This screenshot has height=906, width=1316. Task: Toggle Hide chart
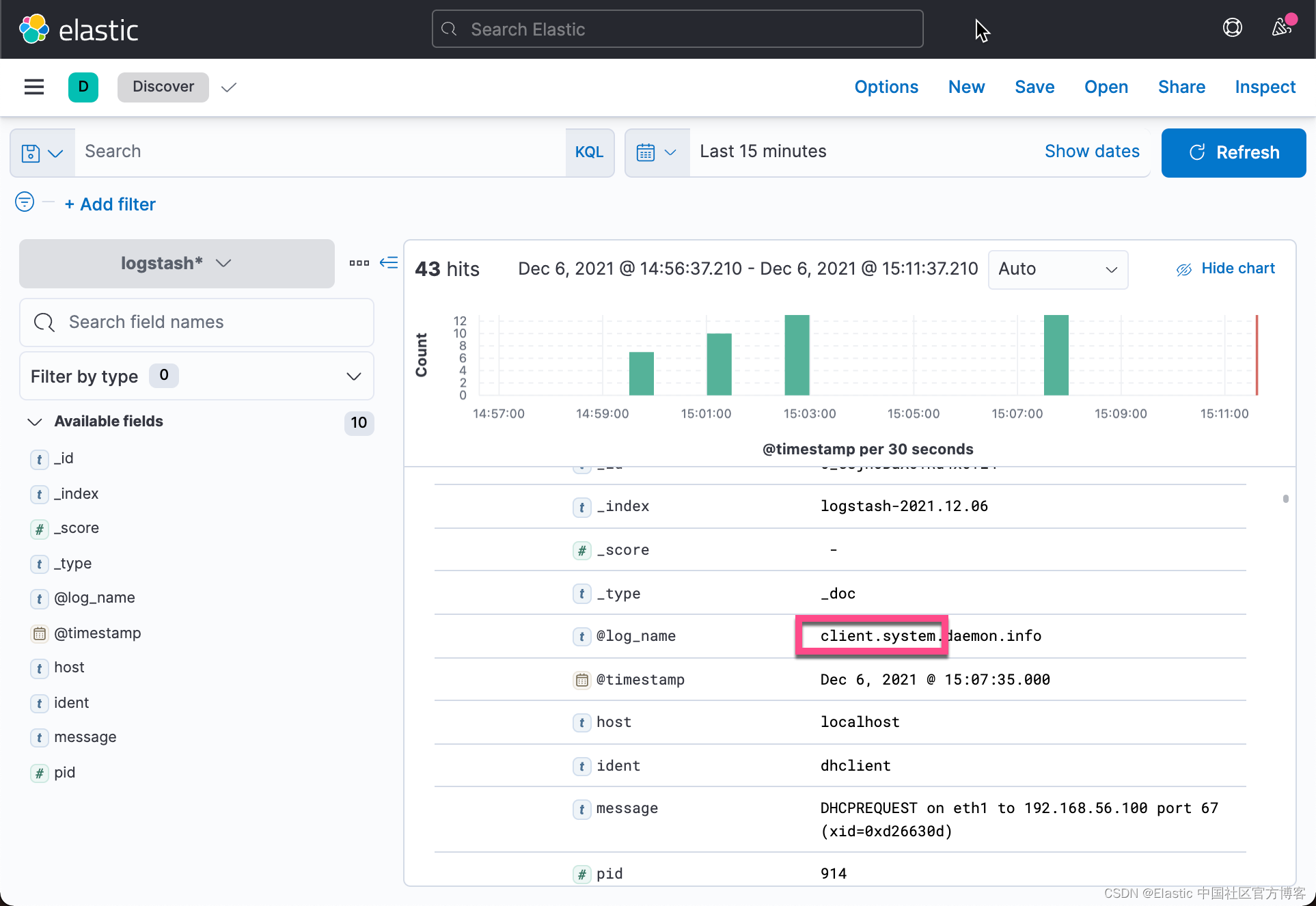click(x=1225, y=269)
